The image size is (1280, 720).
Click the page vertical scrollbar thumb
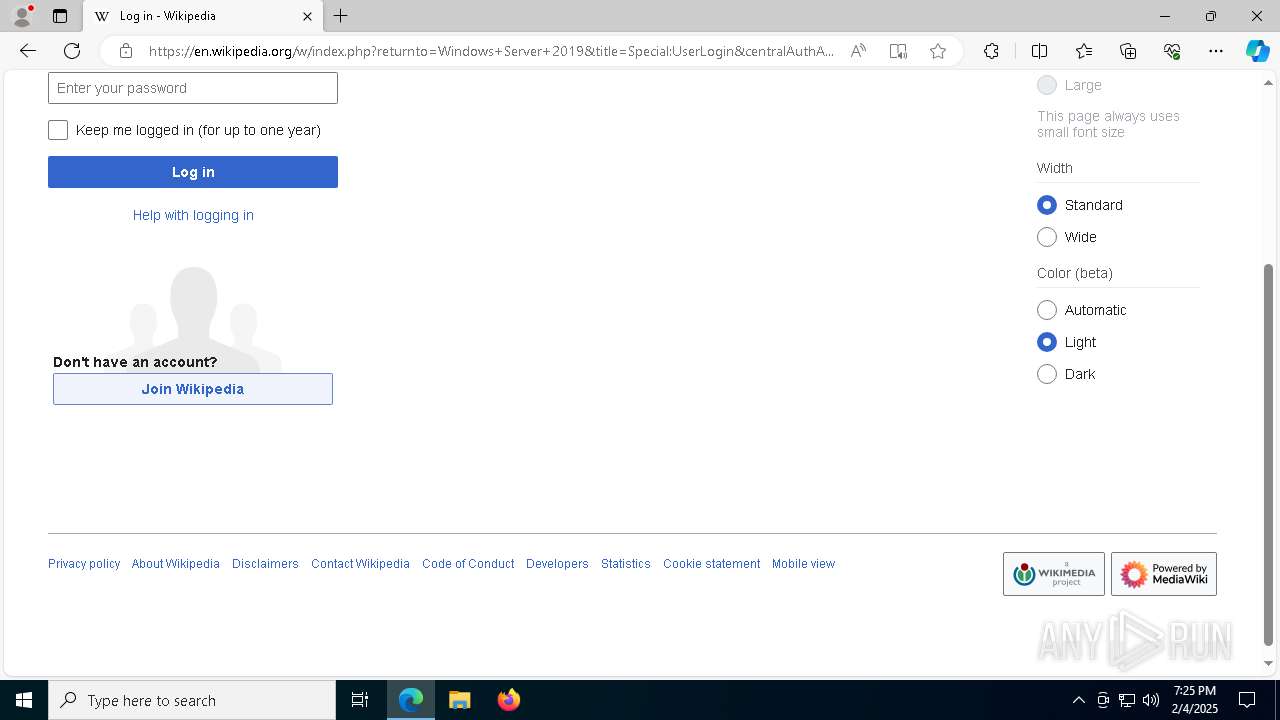[1269, 455]
